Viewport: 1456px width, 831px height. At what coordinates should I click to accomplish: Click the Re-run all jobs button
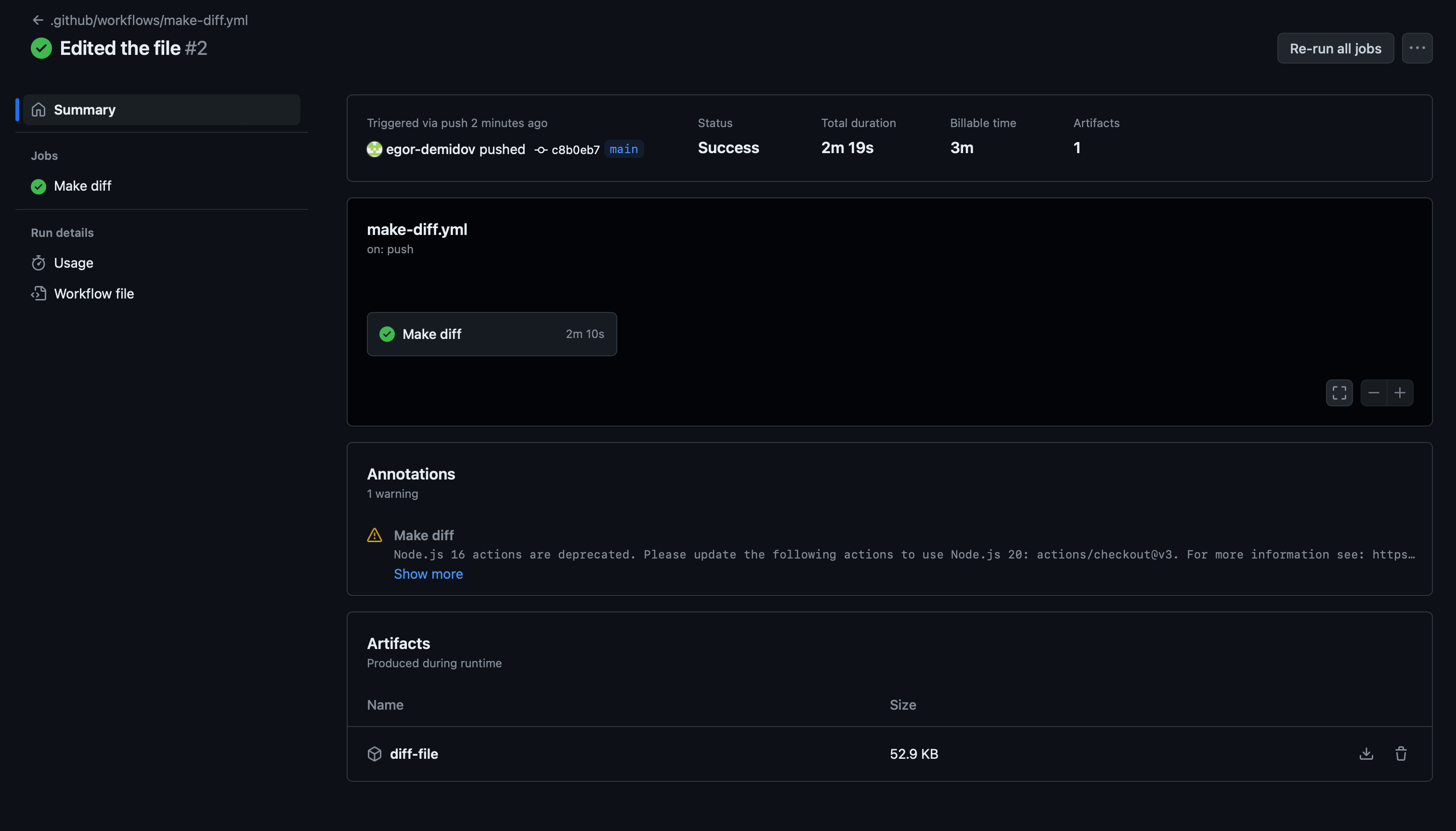(1335, 49)
